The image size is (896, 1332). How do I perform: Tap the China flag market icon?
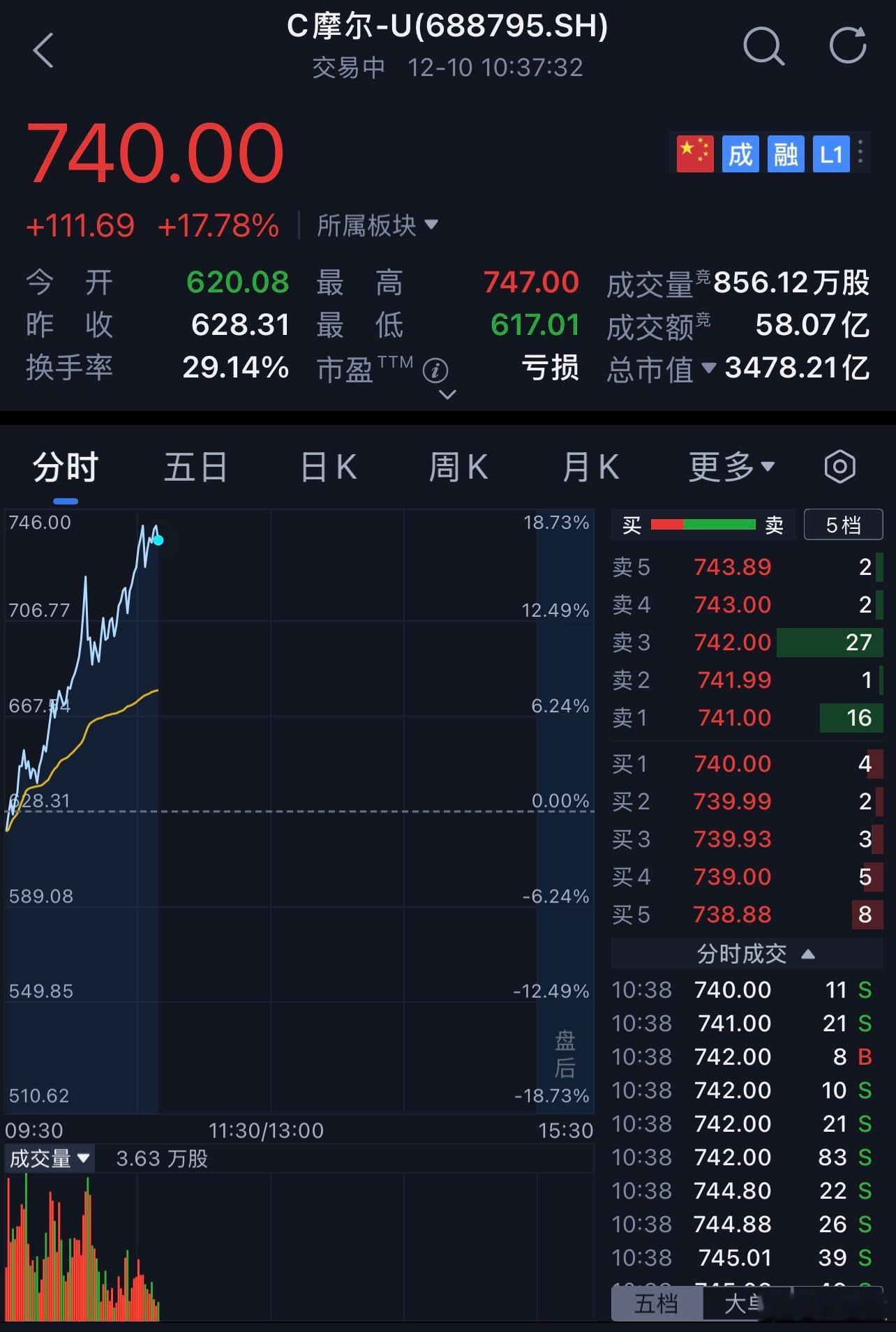coord(694,154)
